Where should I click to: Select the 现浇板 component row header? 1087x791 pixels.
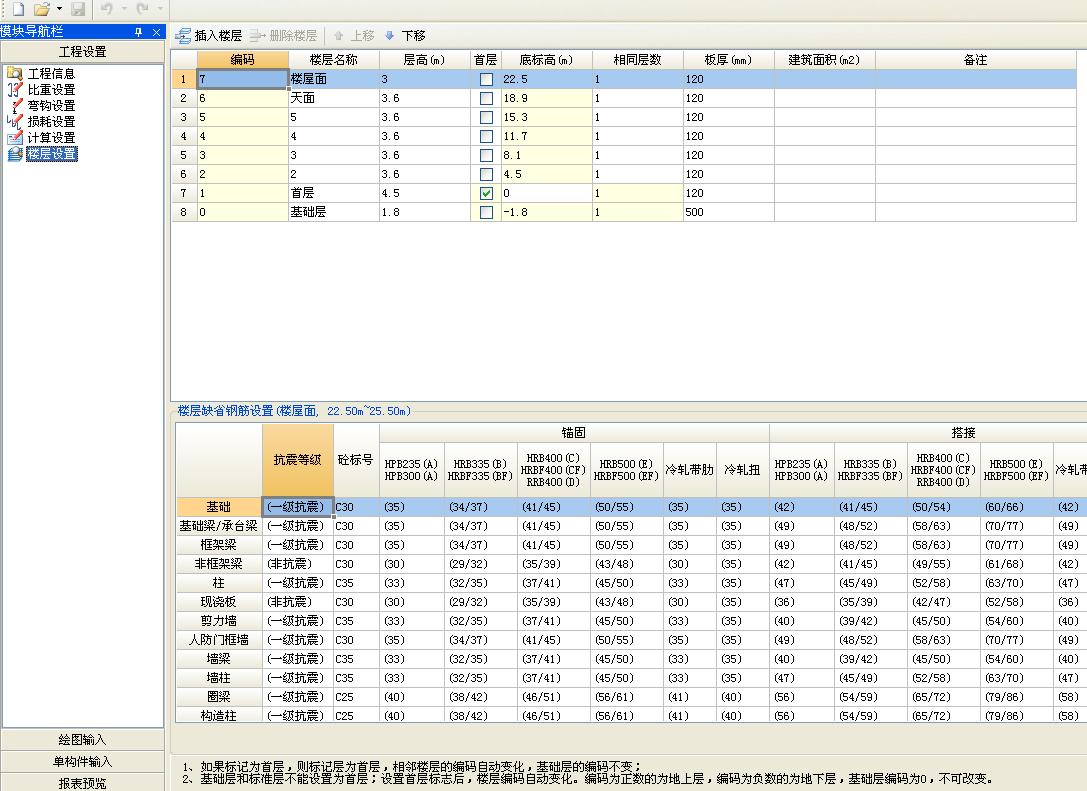[x=219, y=602]
